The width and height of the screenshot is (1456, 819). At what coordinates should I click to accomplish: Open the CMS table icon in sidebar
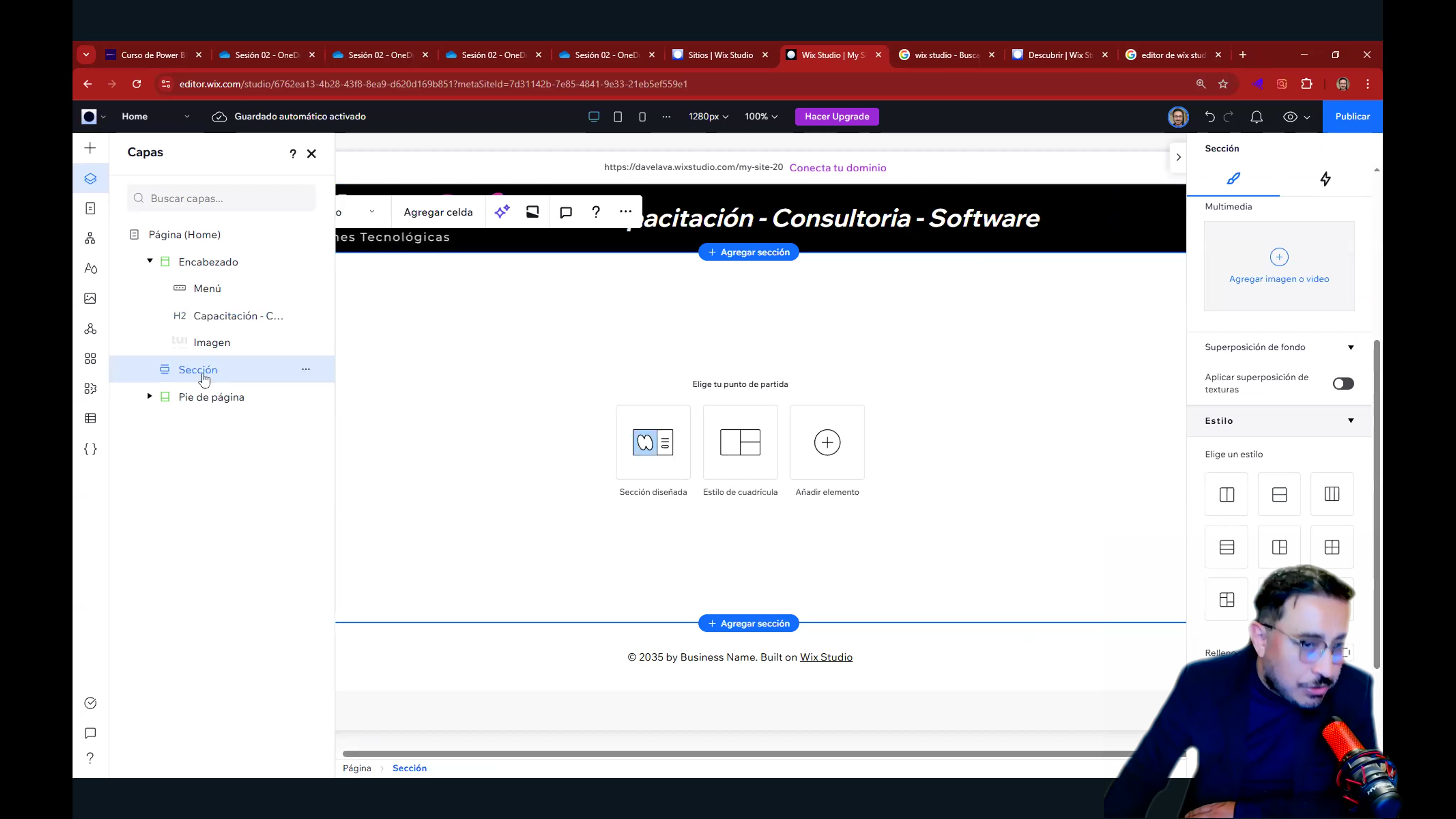point(90,418)
